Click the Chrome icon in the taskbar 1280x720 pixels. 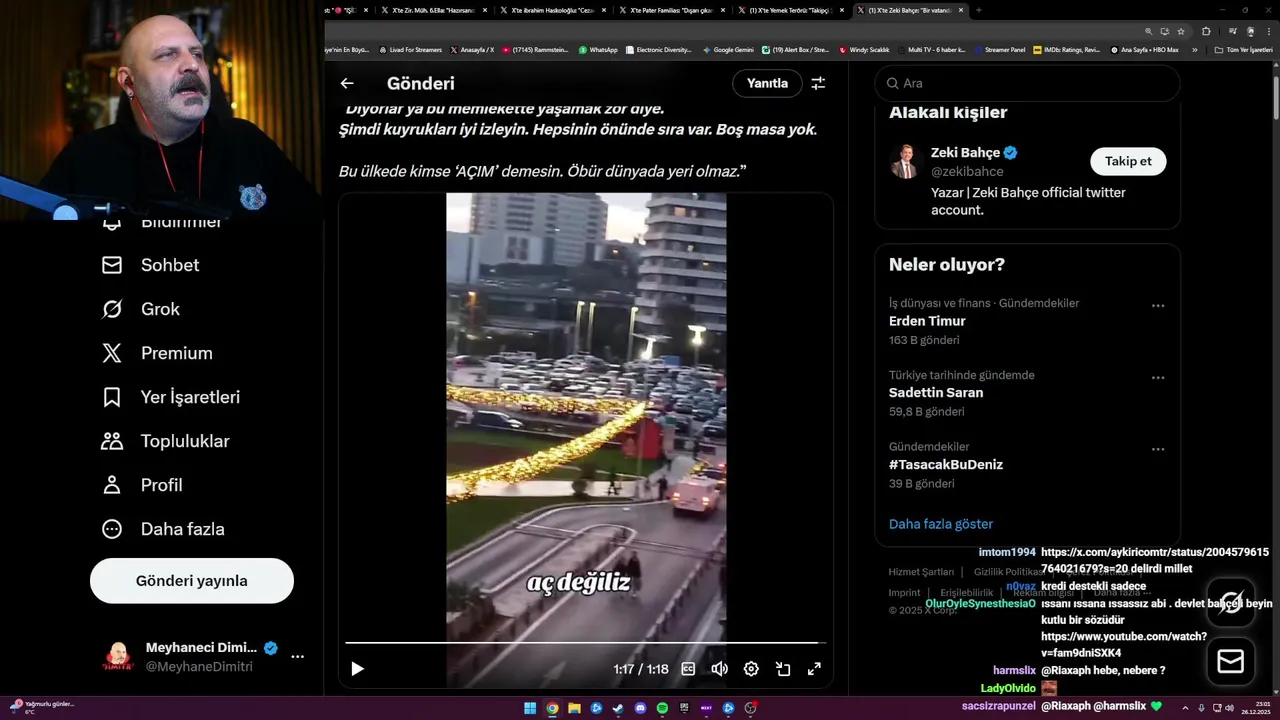552,708
